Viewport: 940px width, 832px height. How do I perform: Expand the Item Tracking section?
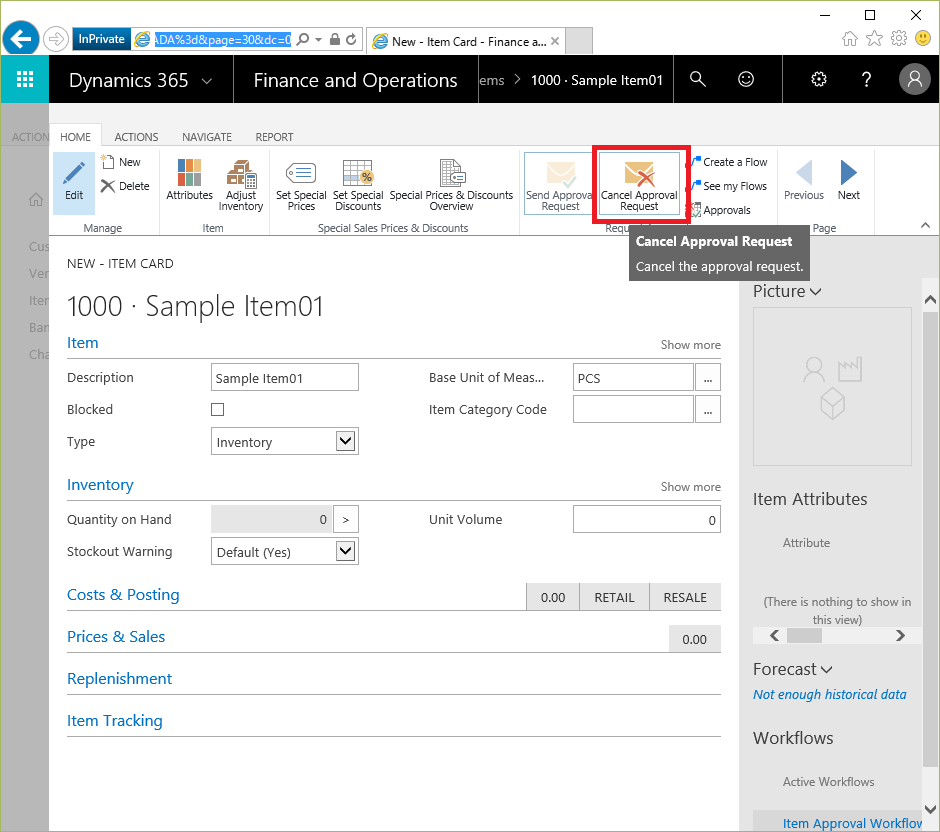coord(115,721)
